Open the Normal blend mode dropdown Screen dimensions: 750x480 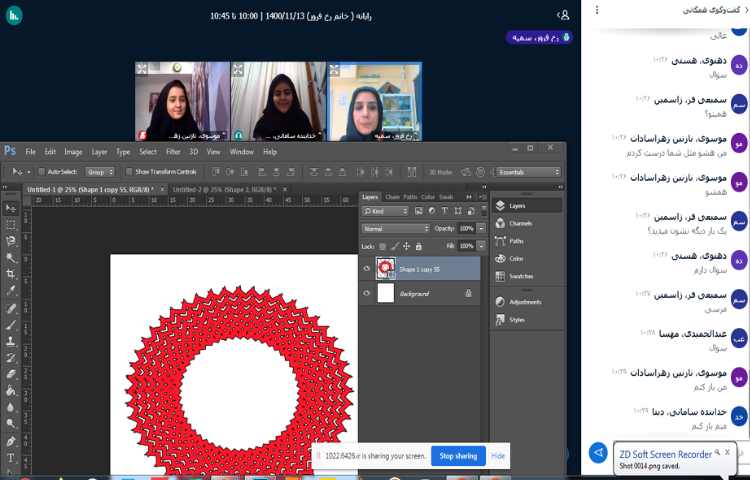pyautogui.click(x=395, y=229)
